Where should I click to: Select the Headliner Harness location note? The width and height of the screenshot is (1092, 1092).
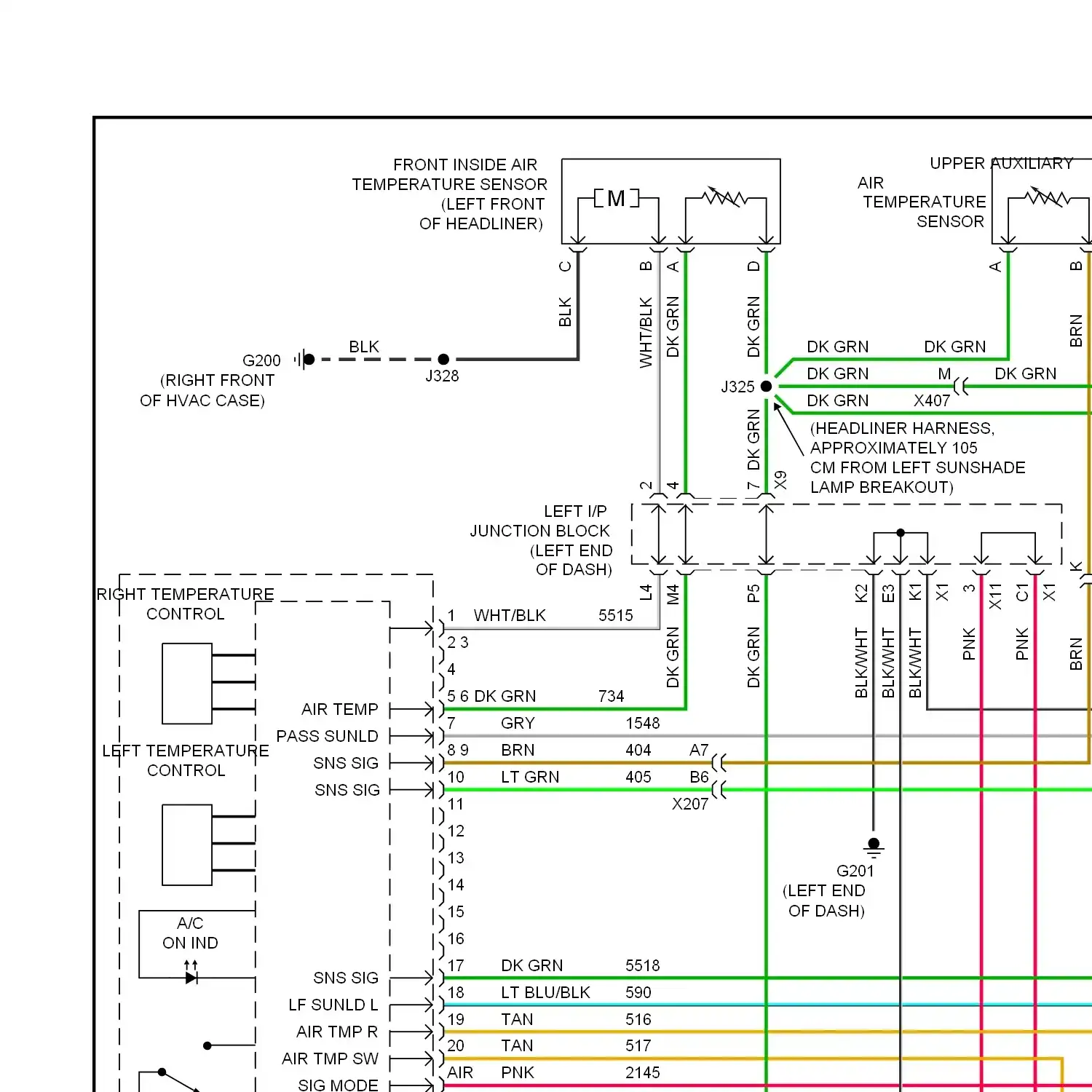tap(917, 457)
